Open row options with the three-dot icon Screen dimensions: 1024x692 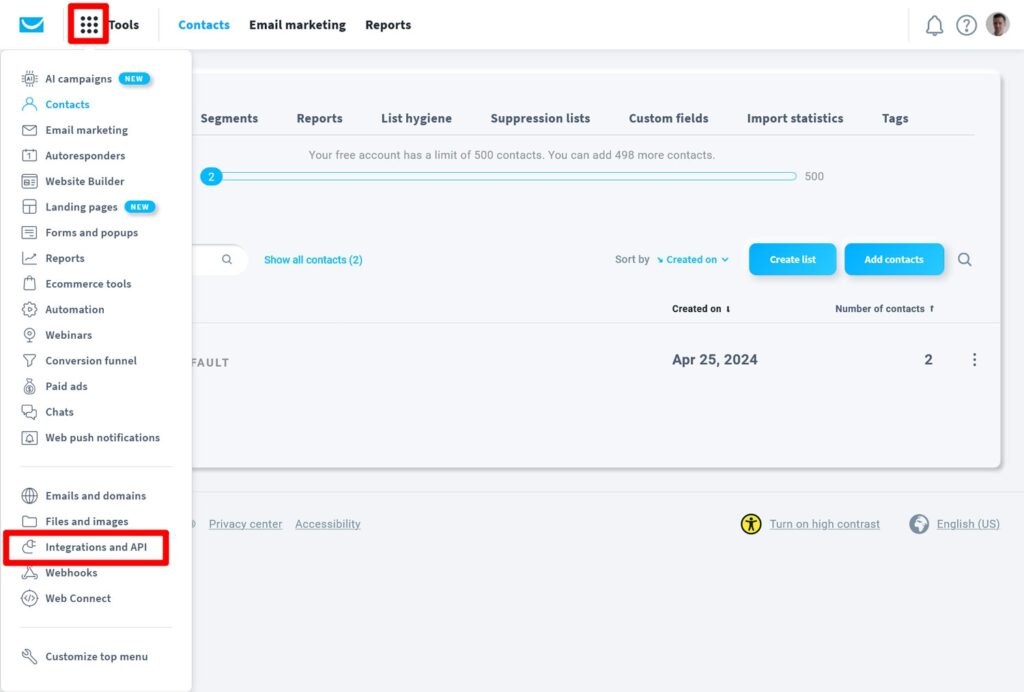coord(975,359)
